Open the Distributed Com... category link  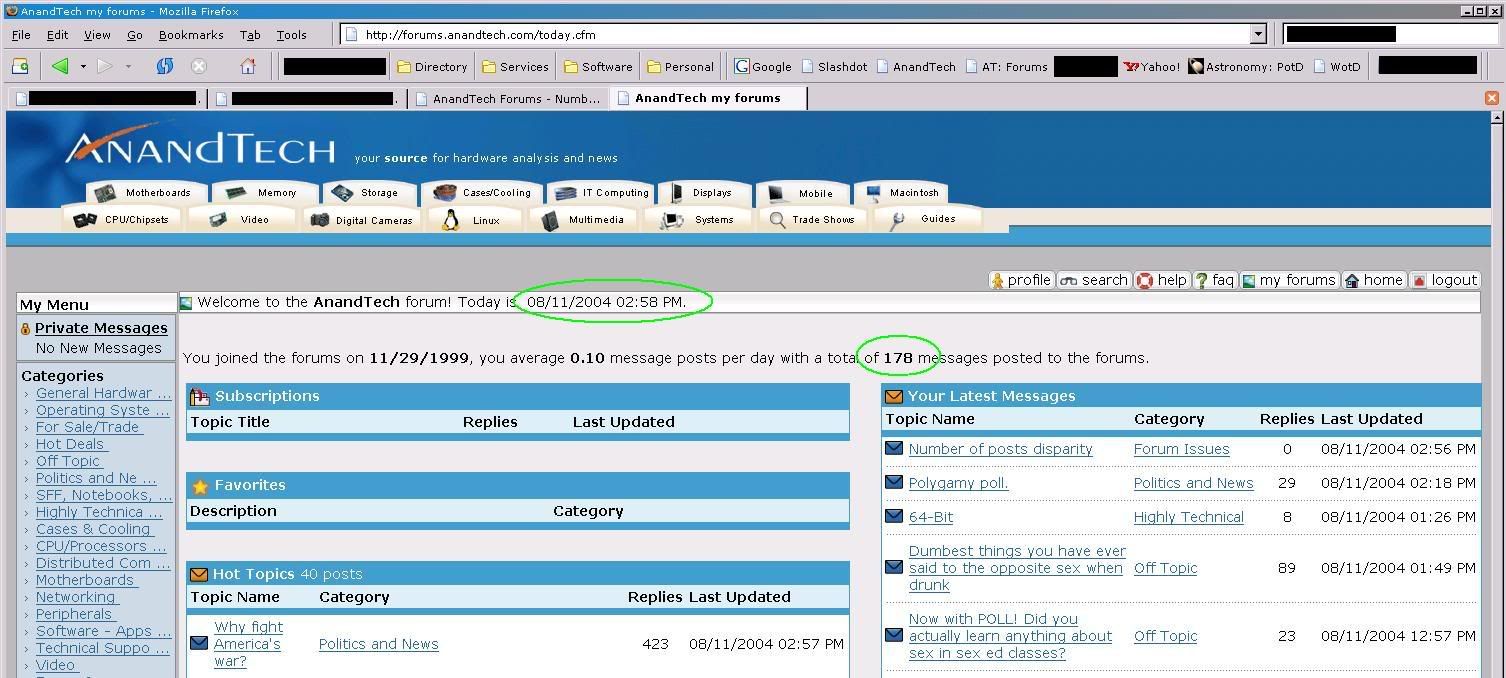pos(102,563)
